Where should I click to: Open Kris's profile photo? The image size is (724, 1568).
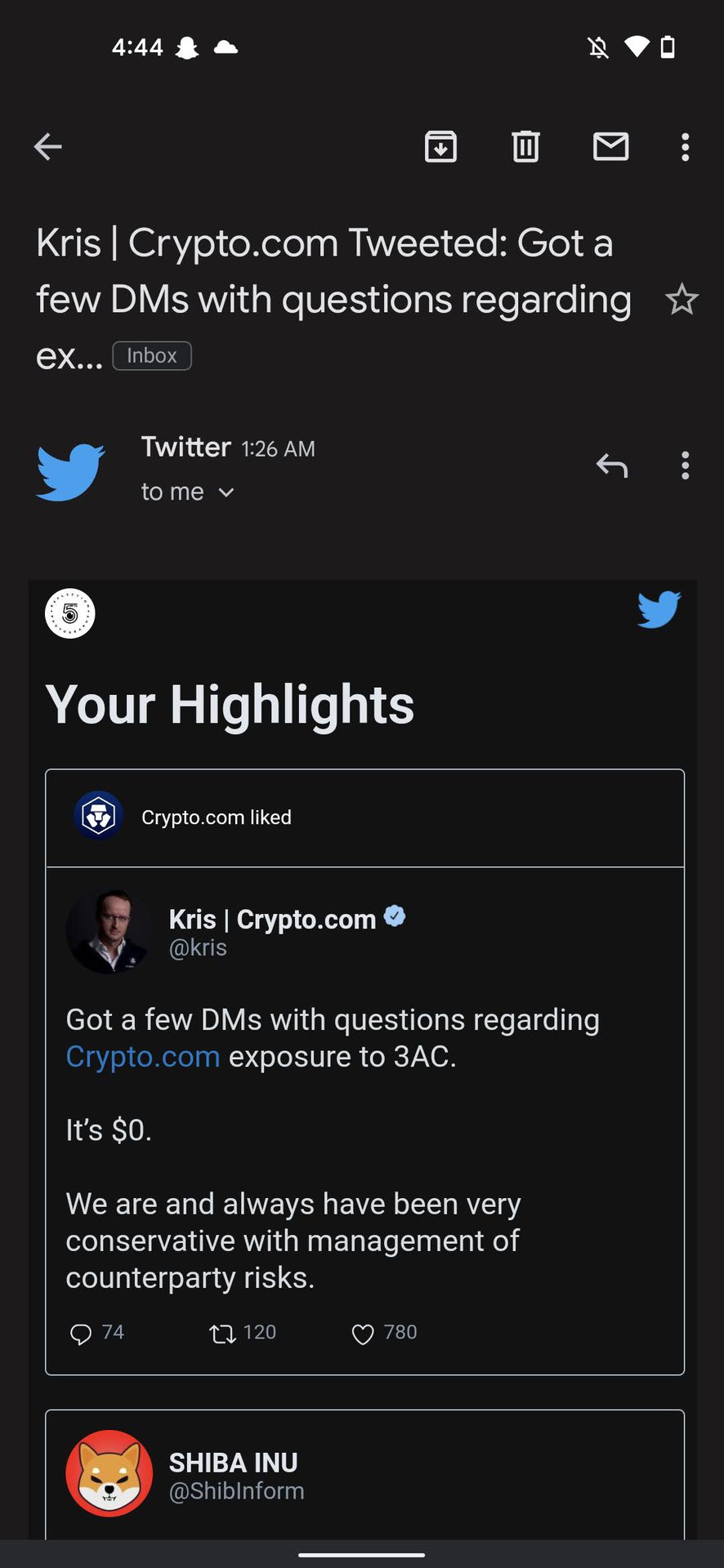click(x=109, y=931)
